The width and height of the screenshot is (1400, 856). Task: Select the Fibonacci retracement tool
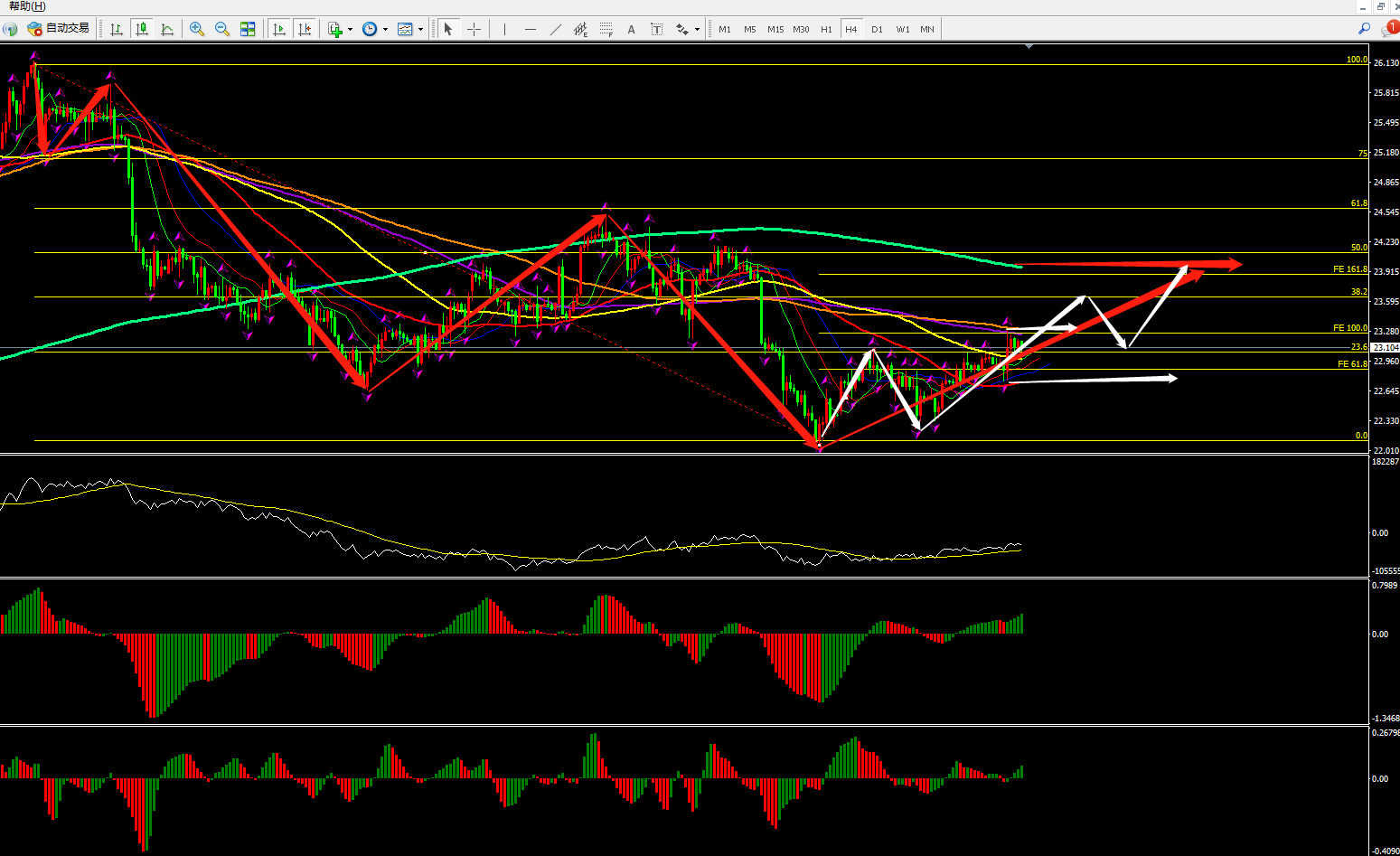606,29
